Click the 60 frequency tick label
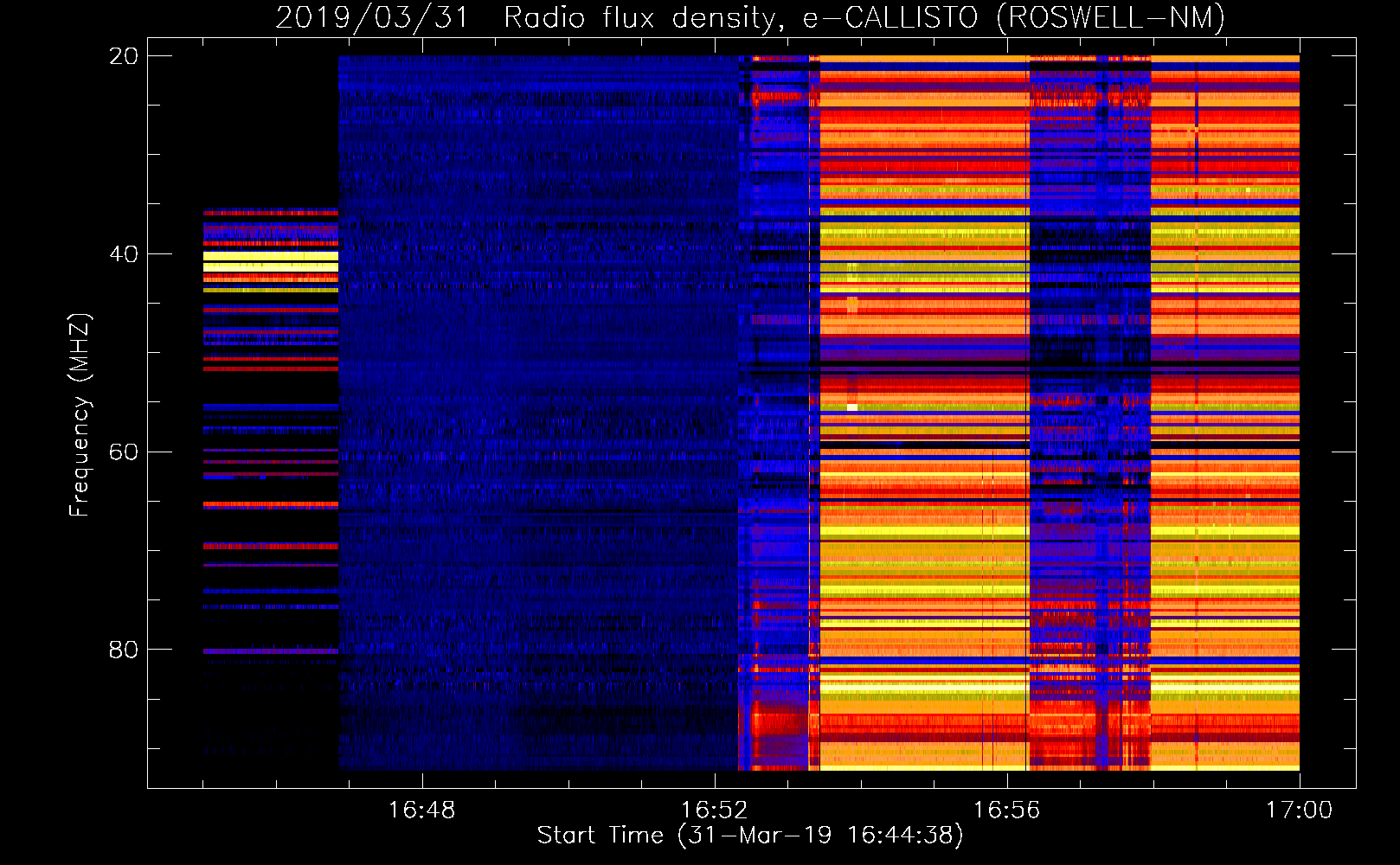Viewport: 1400px width, 865px height. [x=123, y=452]
